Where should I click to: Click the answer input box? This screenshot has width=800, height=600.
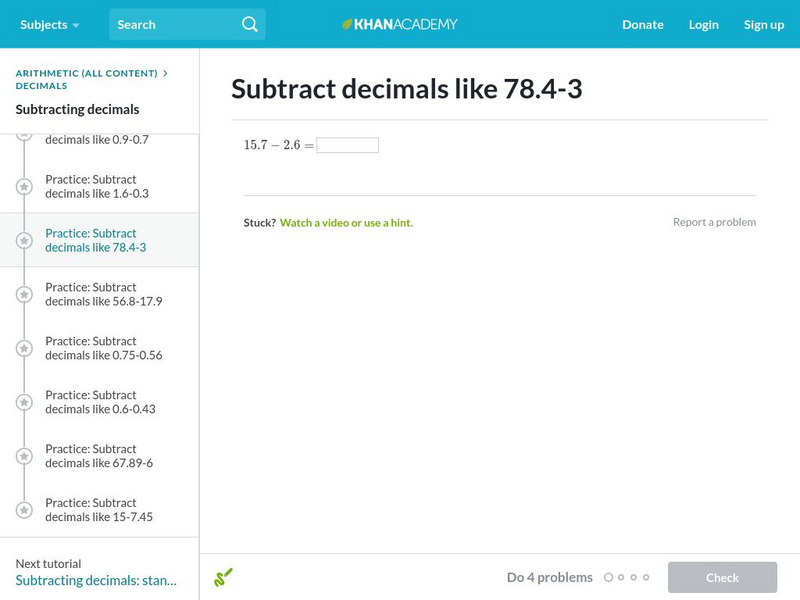coord(347,145)
